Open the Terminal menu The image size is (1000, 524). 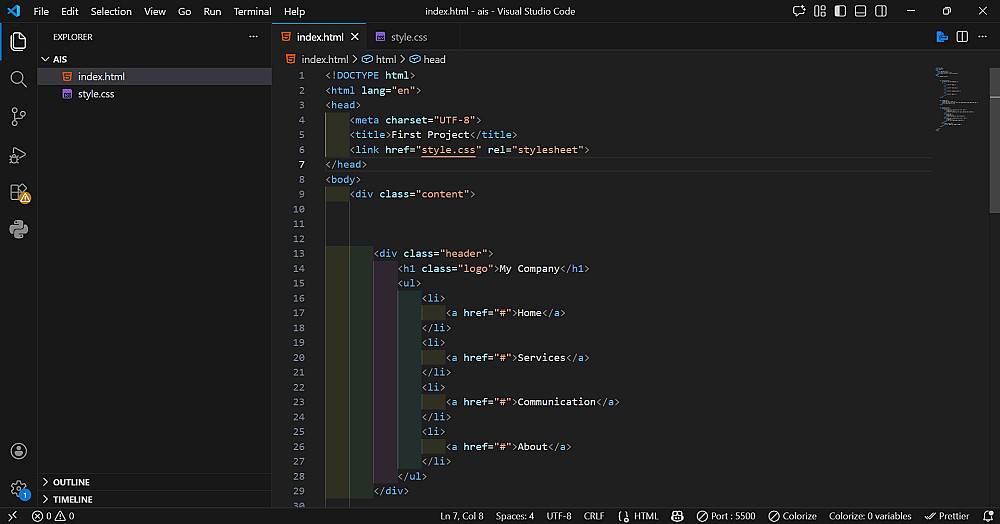pyautogui.click(x=252, y=11)
